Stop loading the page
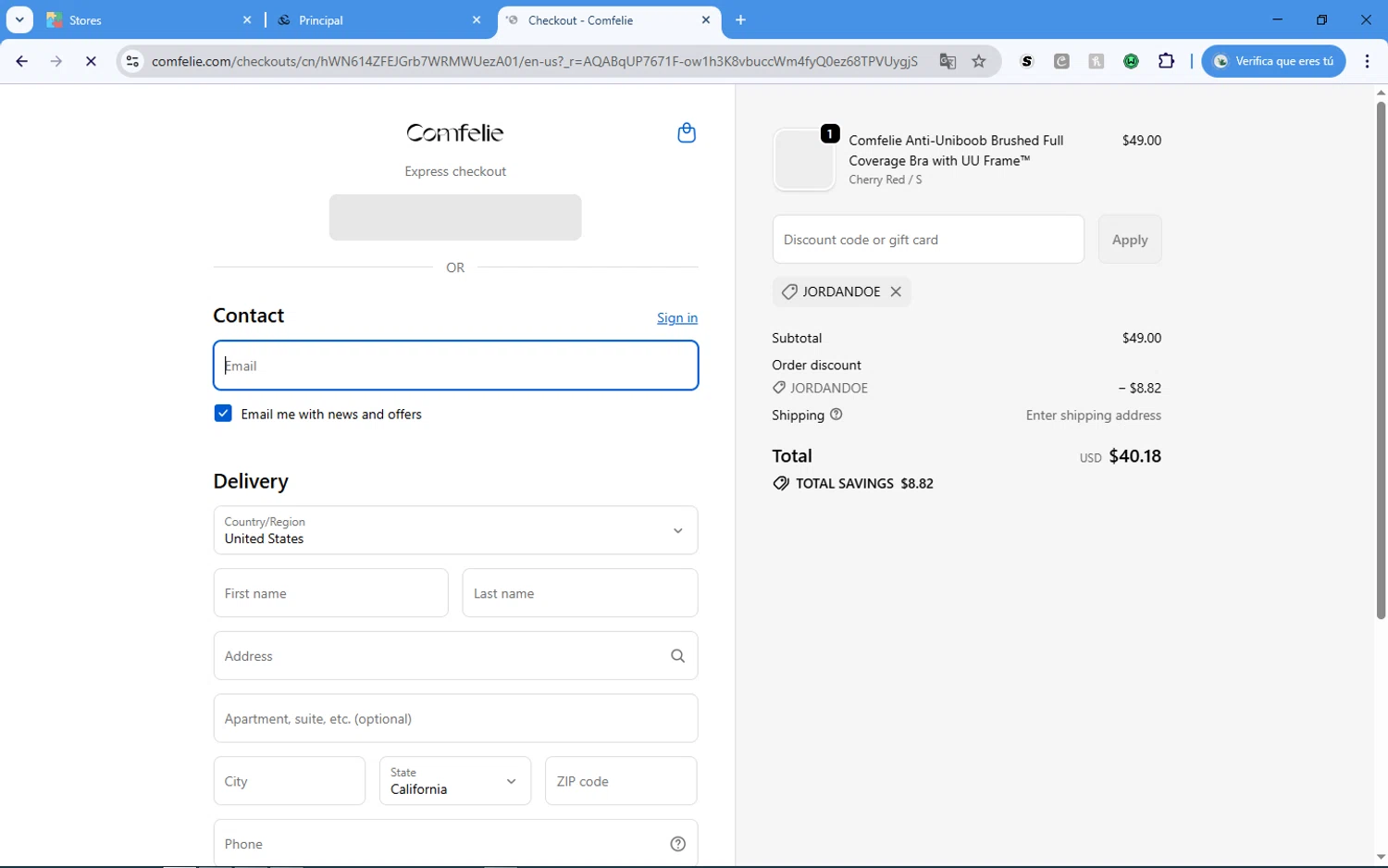Viewport: 1388px width, 868px height. 91,61
